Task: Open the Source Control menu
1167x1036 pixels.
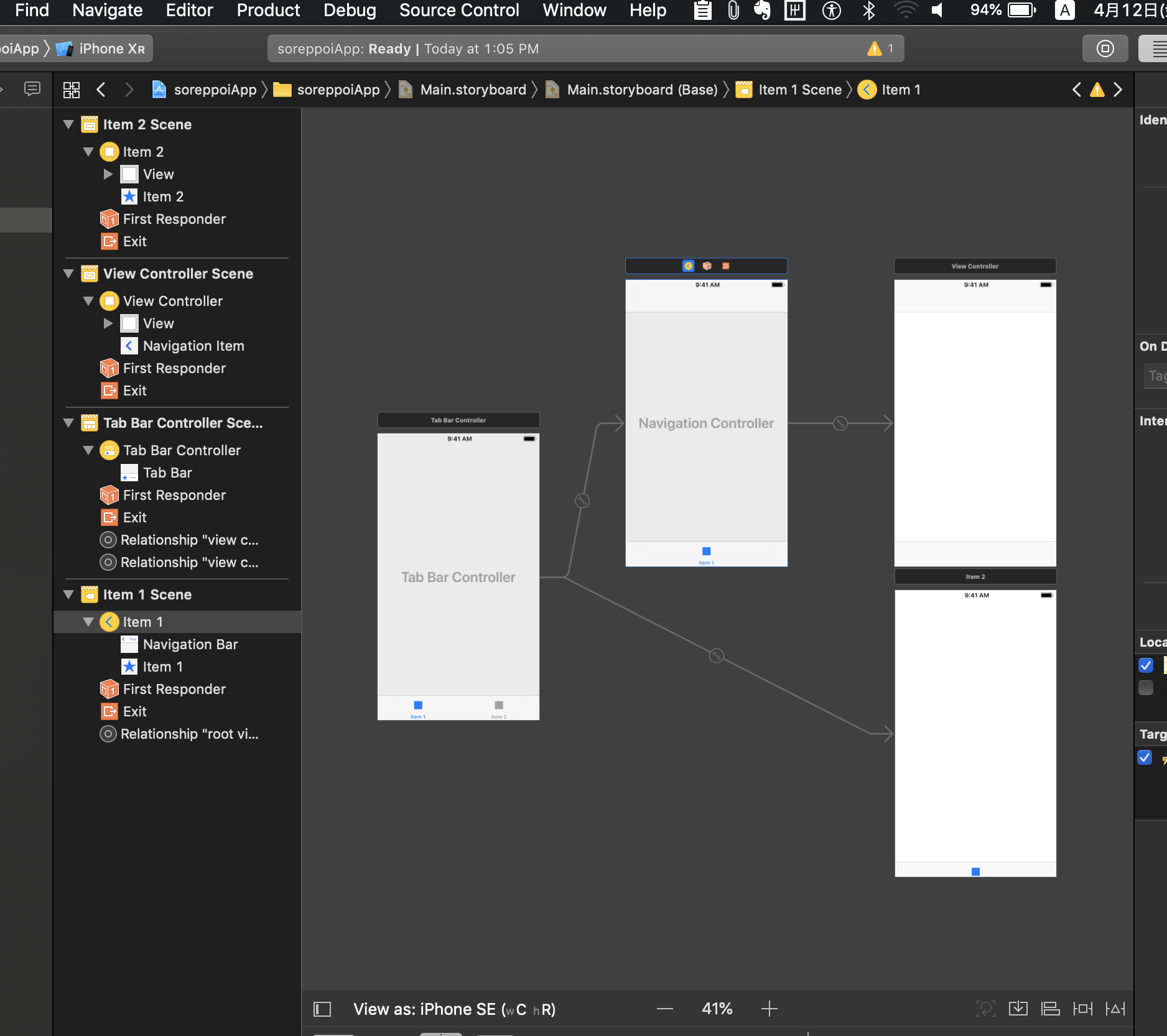Action: tap(459, 11)
